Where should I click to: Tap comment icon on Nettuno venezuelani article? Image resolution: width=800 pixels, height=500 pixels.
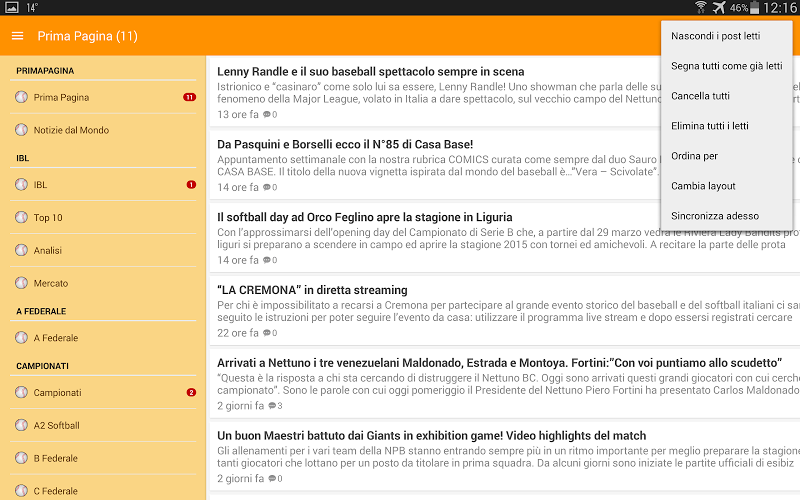tap(272, 406)
